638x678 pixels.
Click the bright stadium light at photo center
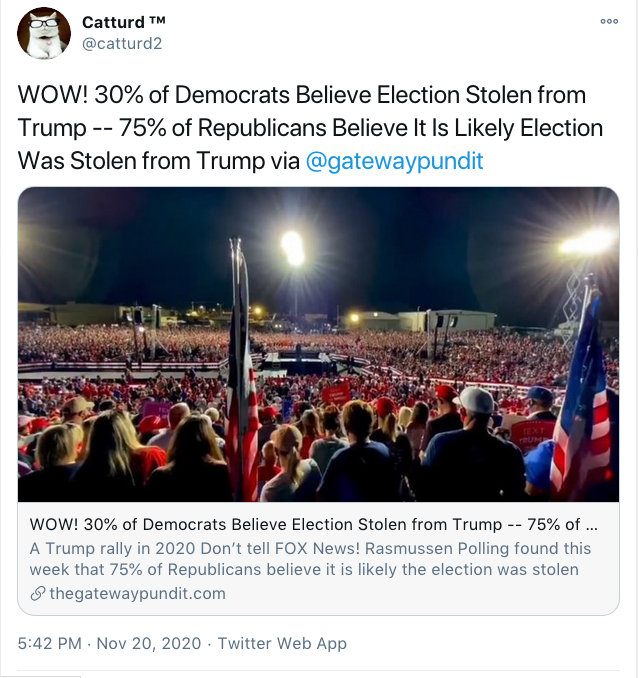pyautogui.click(x=292, y=247)
